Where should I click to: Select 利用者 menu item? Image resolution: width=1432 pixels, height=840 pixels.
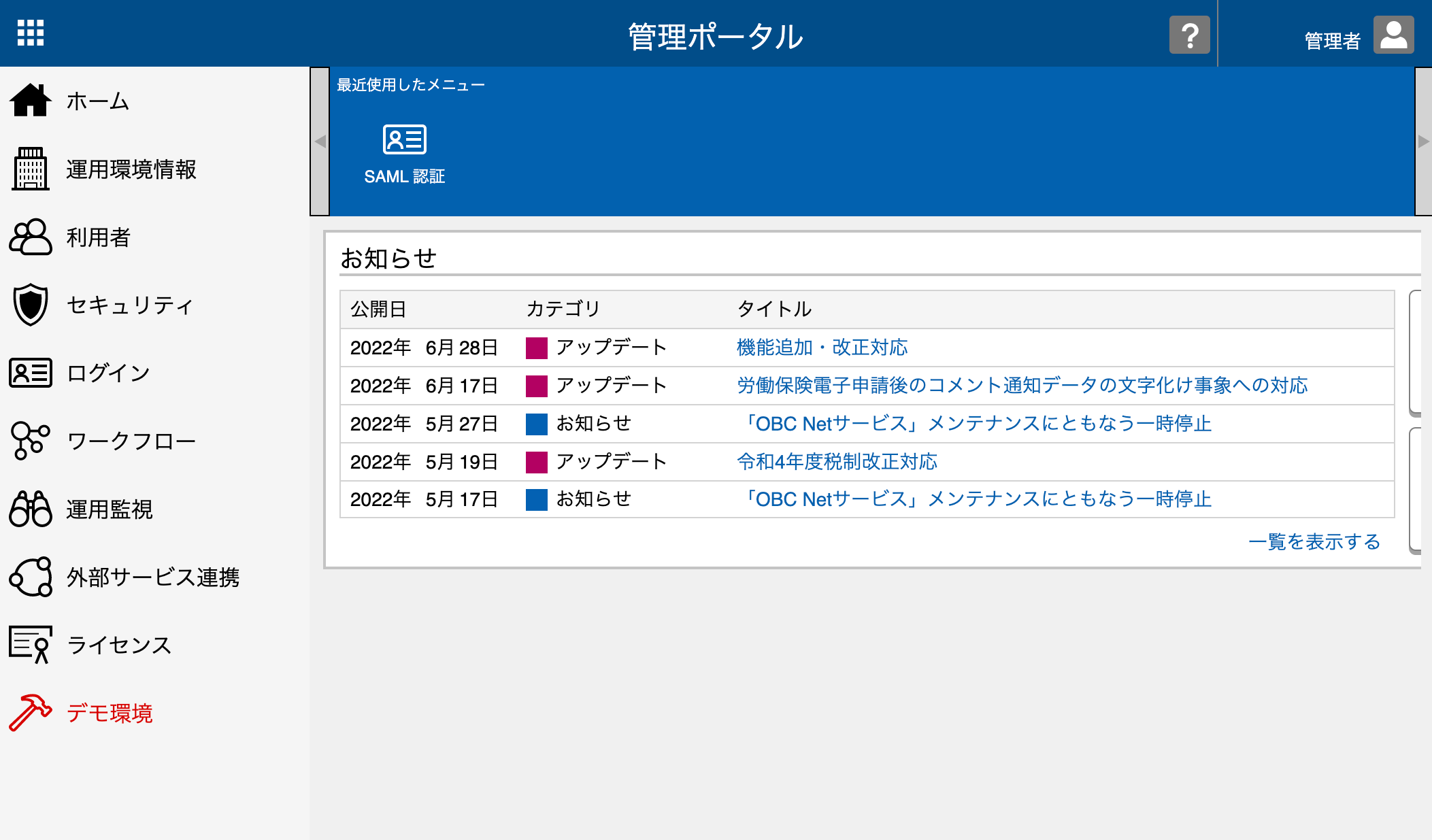click(x=98, y=237)
